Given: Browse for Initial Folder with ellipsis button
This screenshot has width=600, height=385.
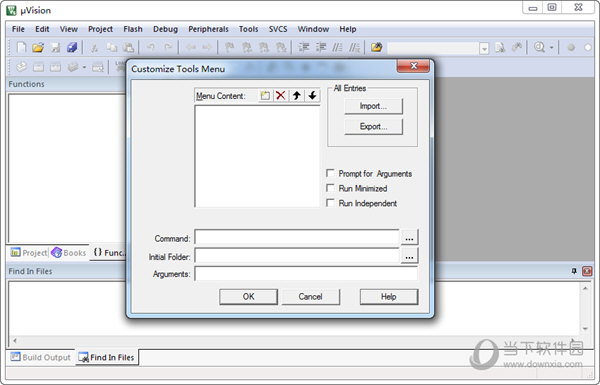Looking at the screenshot, I should (409, 256).
